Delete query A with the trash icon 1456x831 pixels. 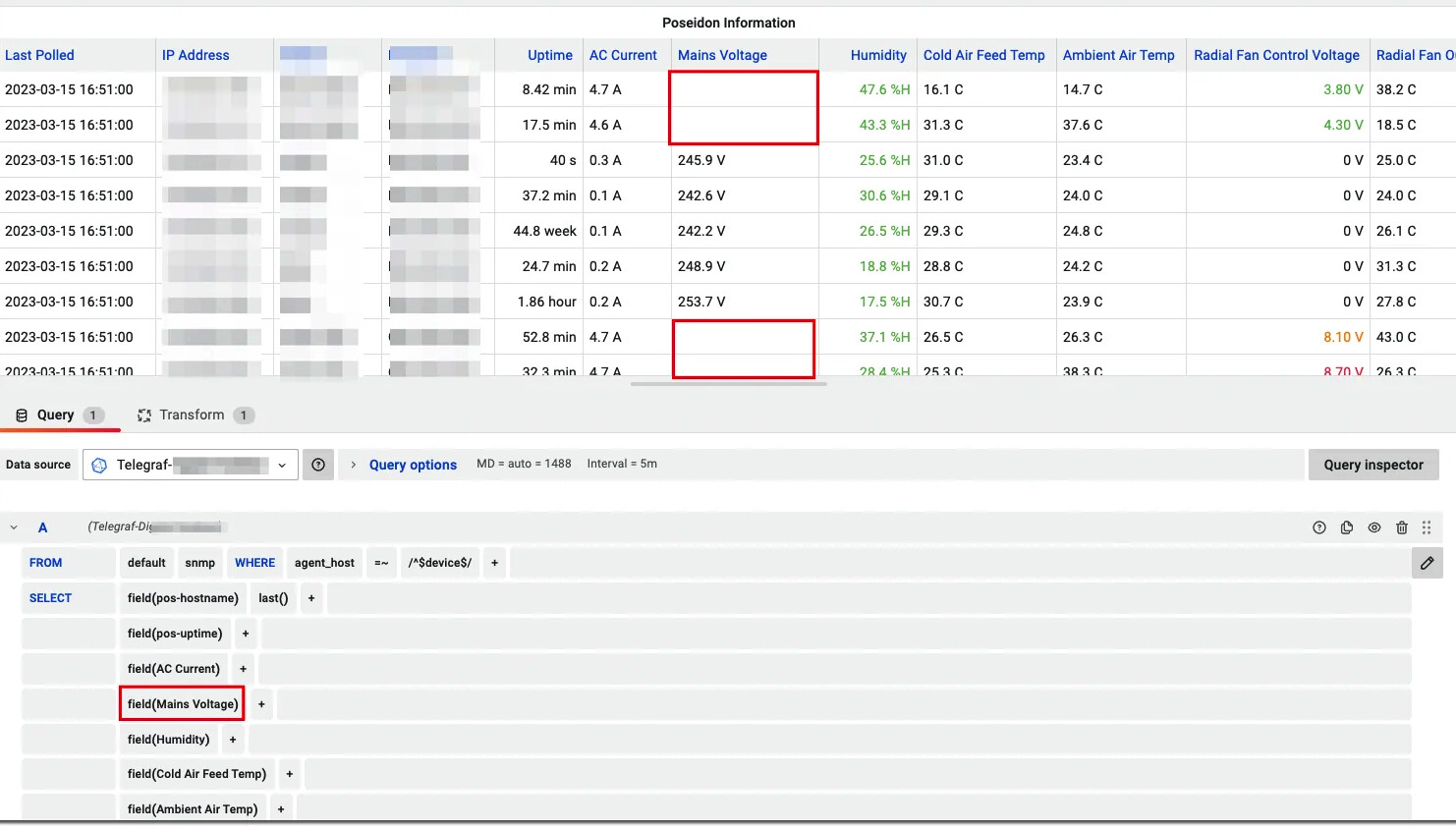1402,527
